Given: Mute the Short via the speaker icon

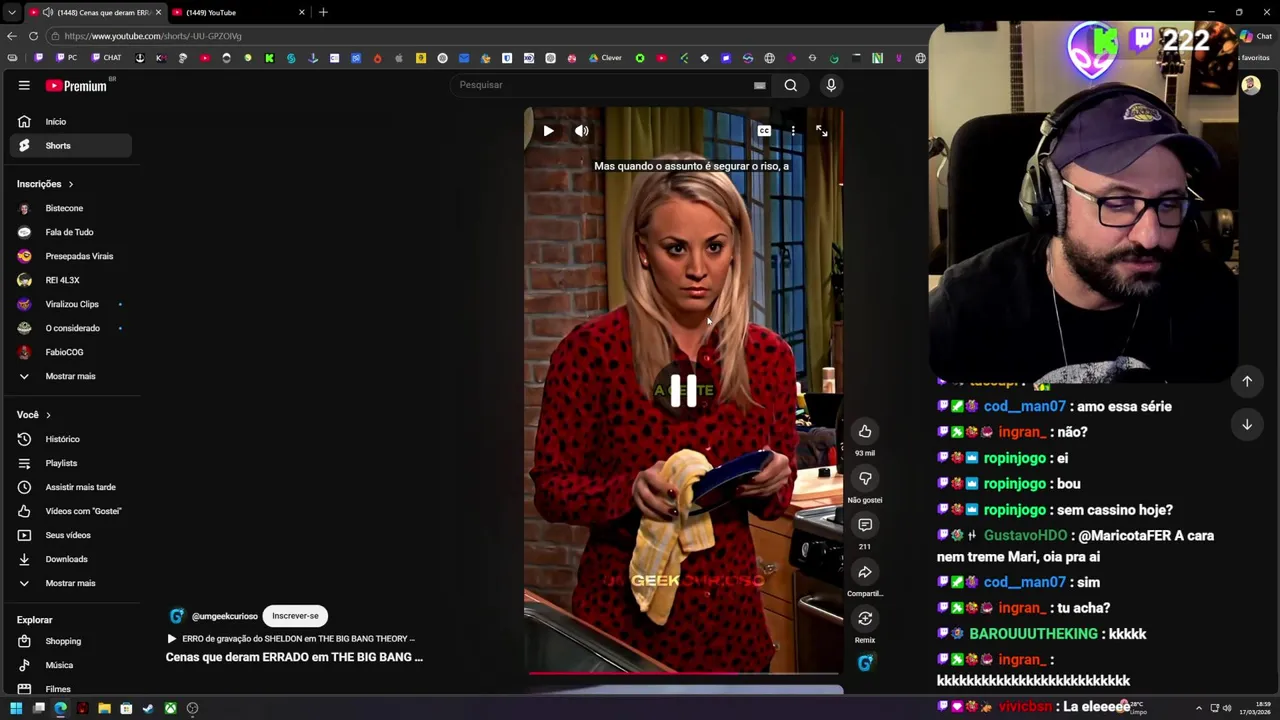Looking at the screenshot, I should pos(582,131).
